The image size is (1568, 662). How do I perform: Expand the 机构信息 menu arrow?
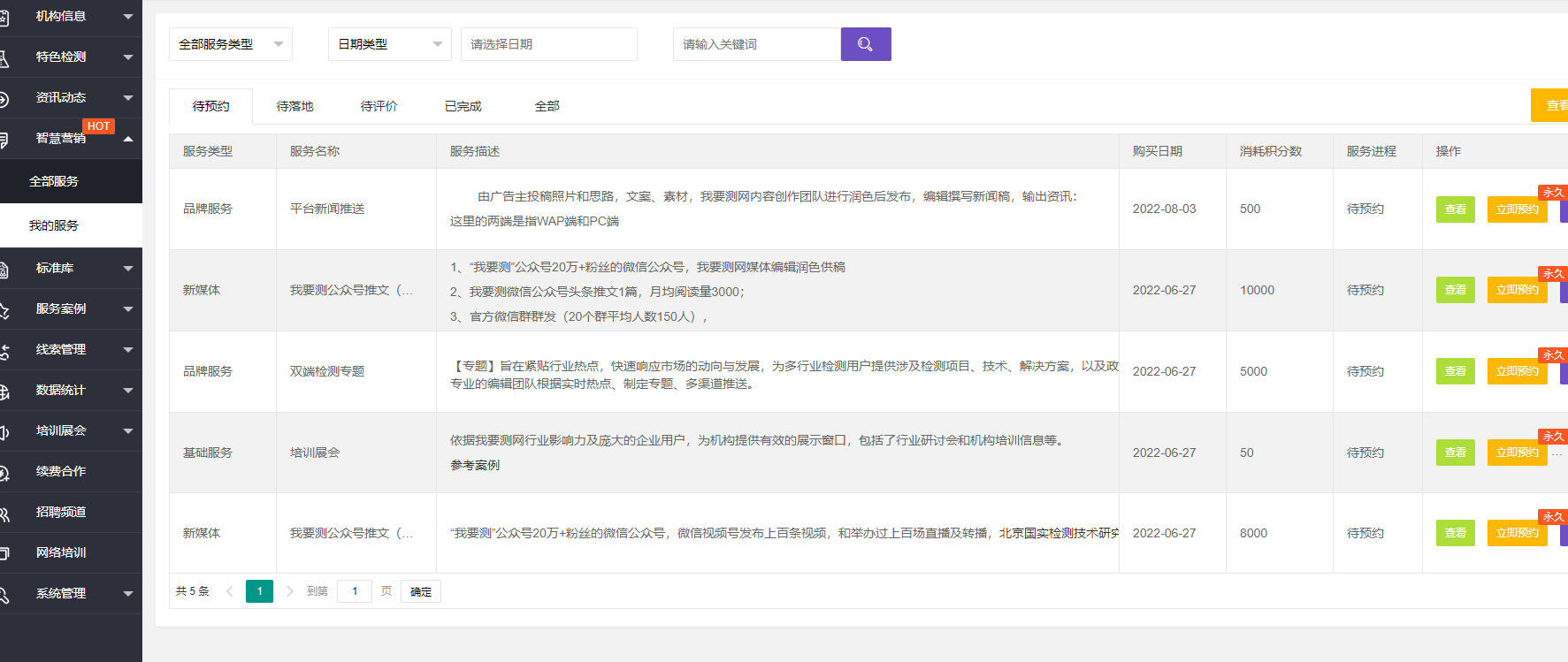click(128, 17)
